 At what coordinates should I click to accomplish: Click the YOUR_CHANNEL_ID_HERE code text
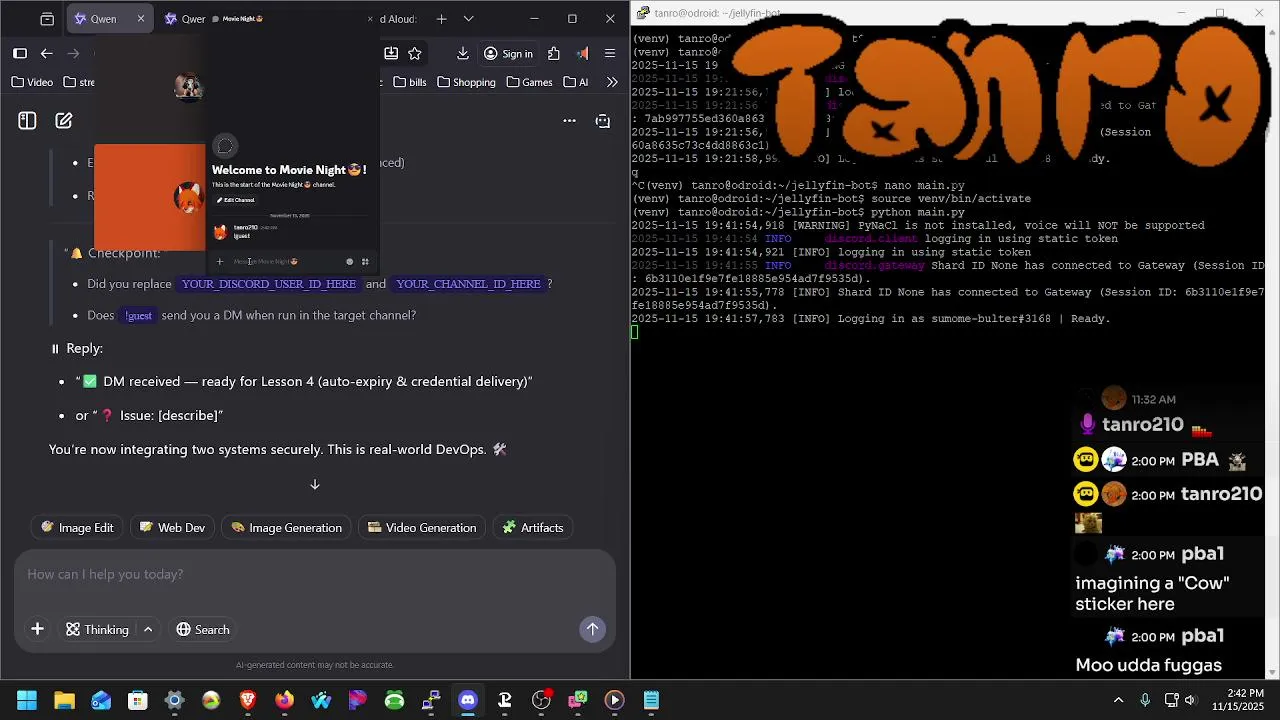[x=468, y=284]
